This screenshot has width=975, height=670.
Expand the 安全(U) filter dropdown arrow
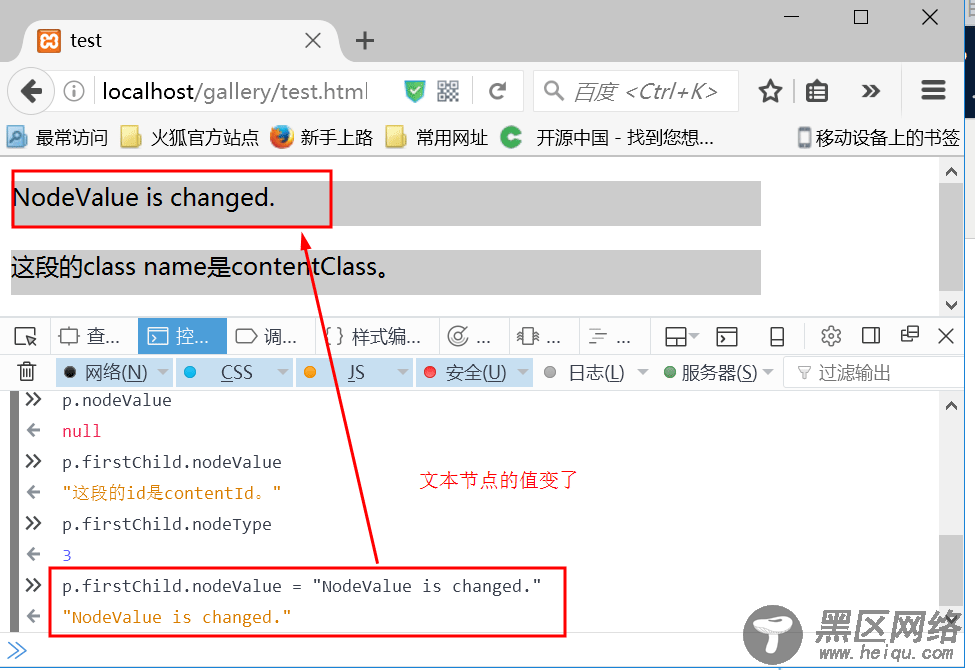point(523,372)
